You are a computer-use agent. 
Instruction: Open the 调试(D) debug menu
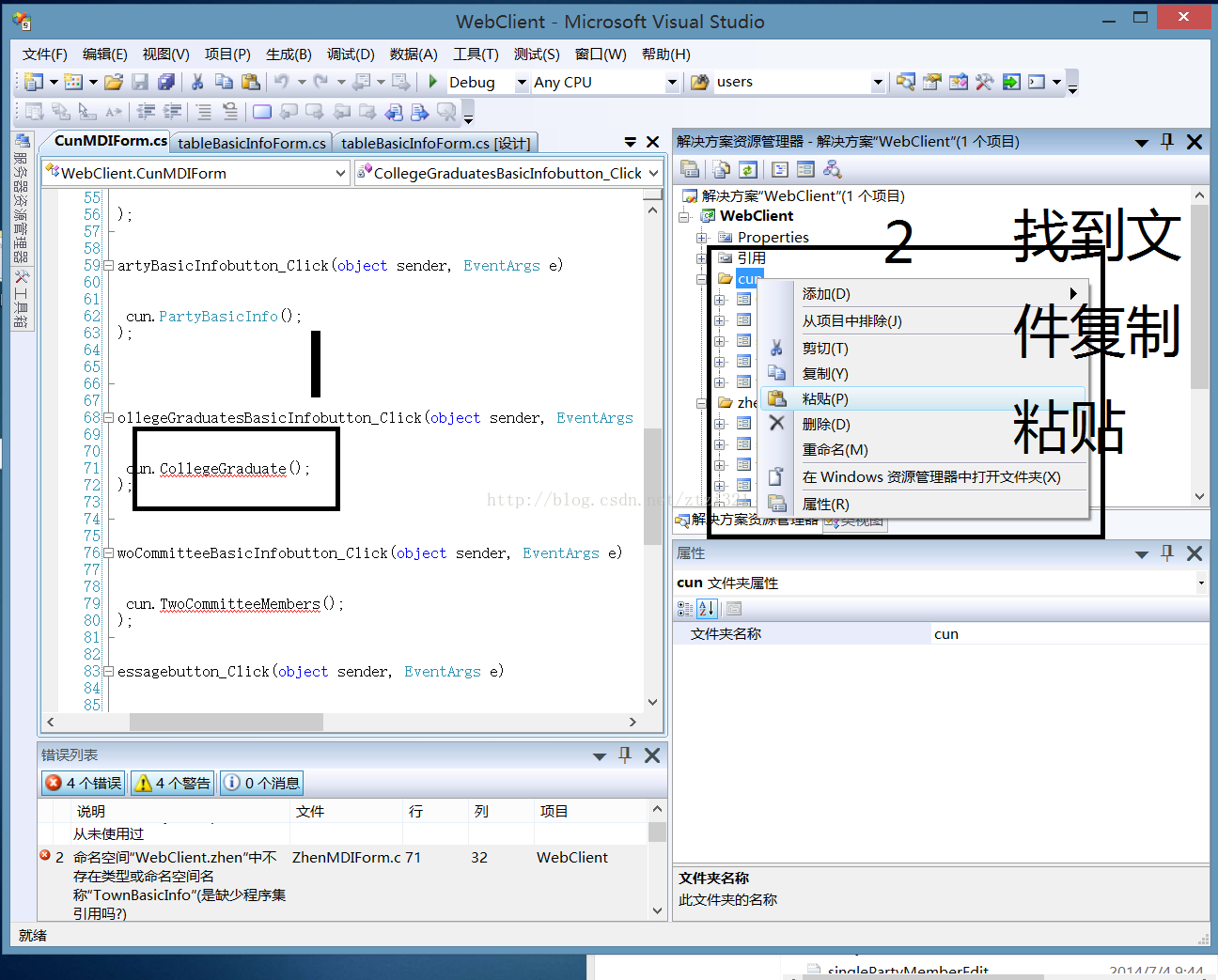coord(351,54)
